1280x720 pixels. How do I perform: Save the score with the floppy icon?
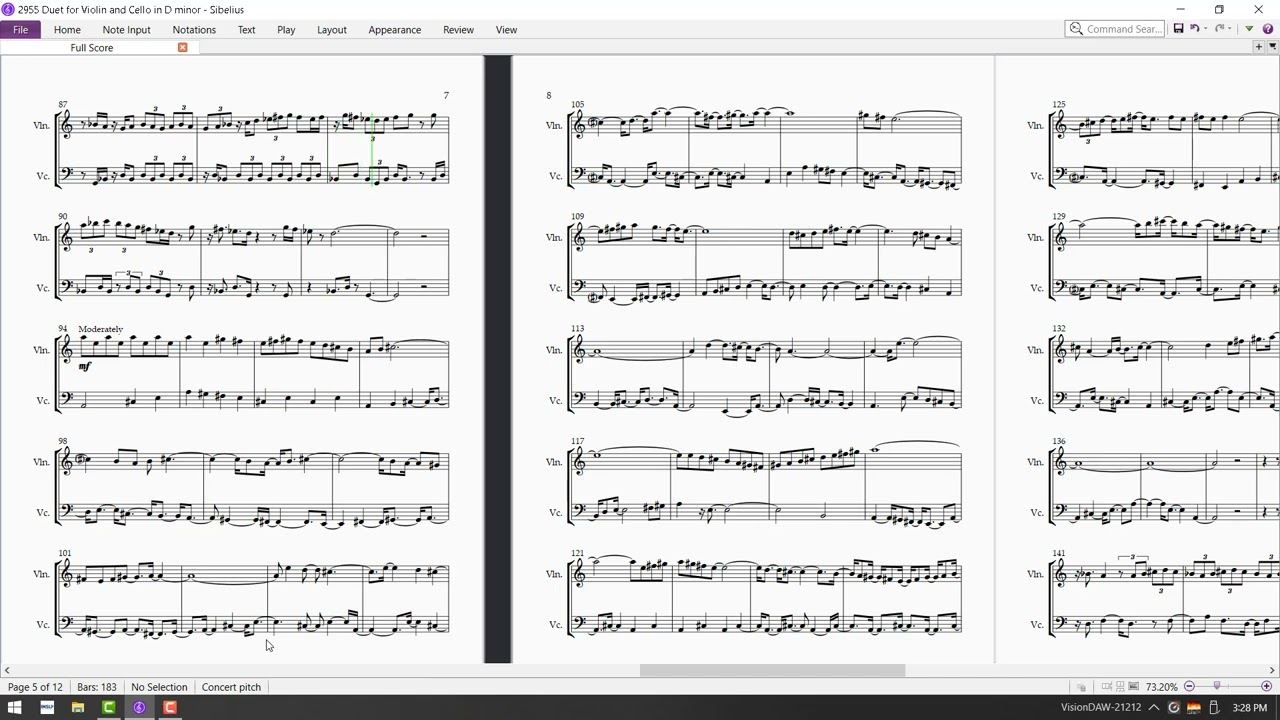coord(1178,29)
